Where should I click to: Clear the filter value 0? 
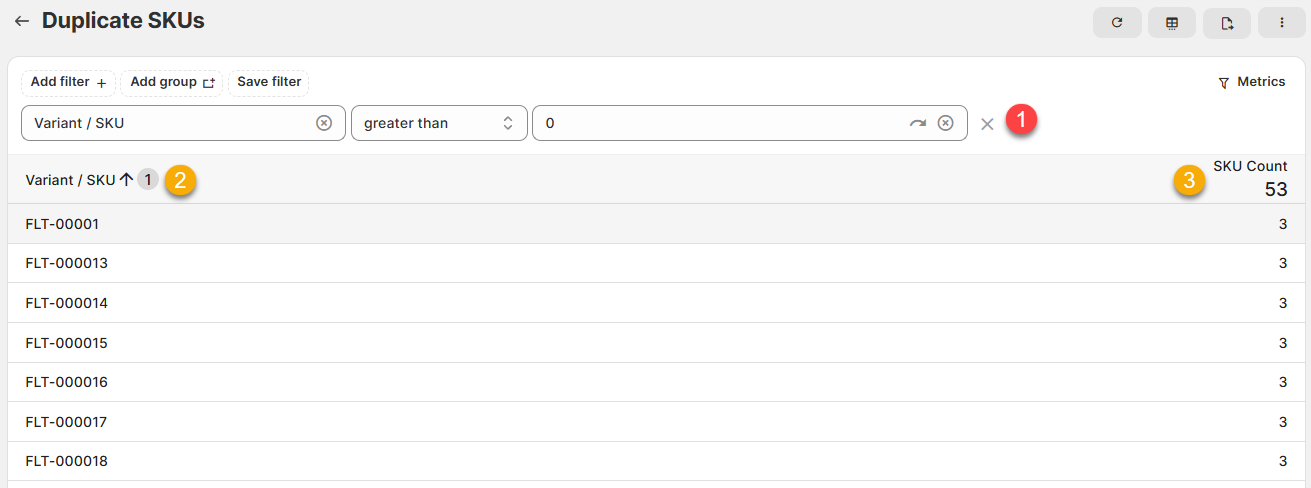pos(945,123)
